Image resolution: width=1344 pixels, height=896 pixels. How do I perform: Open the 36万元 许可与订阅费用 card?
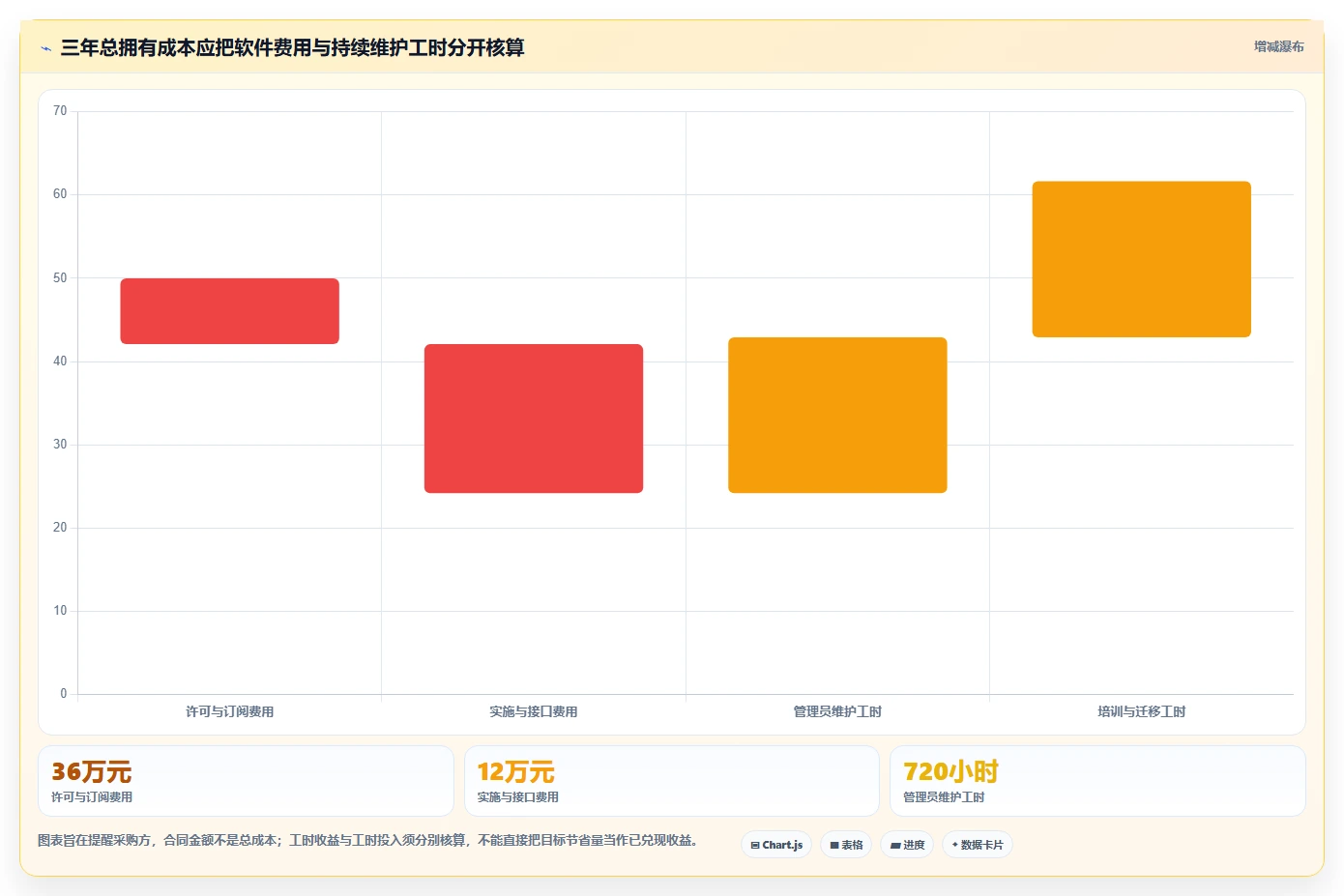pos(246,781)
